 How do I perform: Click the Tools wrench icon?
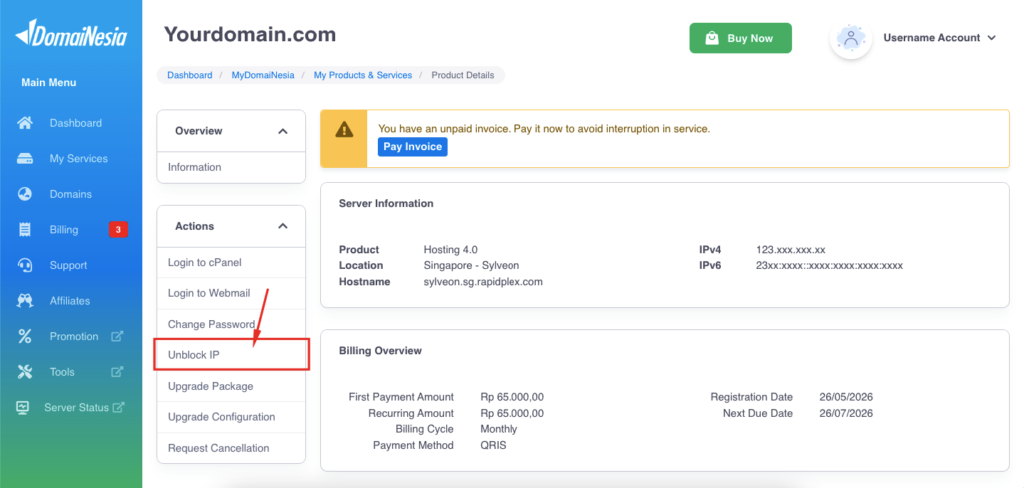click(x=25, y=372)
